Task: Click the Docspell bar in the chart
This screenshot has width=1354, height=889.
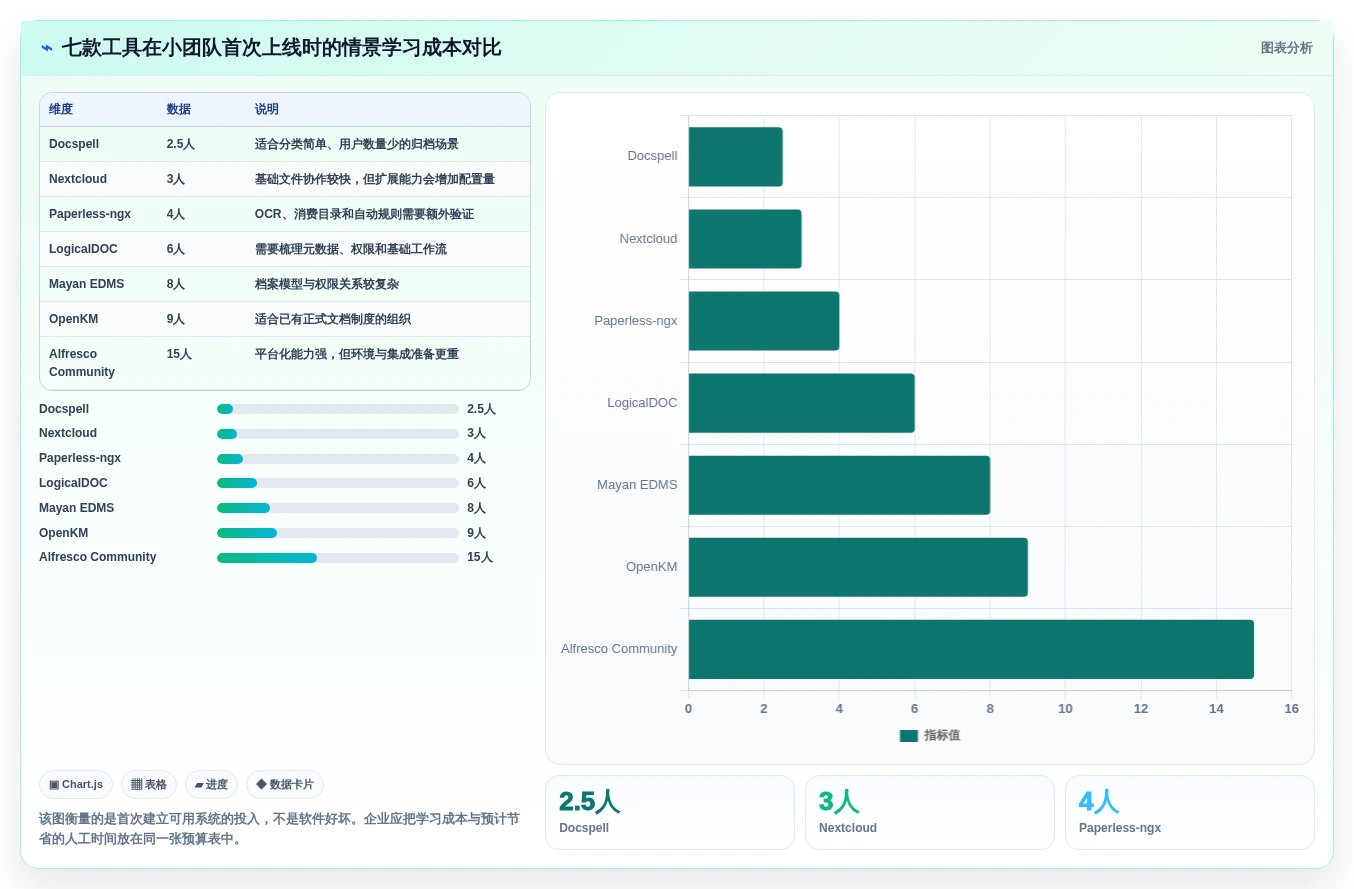Action: click(x=735, y=157)
